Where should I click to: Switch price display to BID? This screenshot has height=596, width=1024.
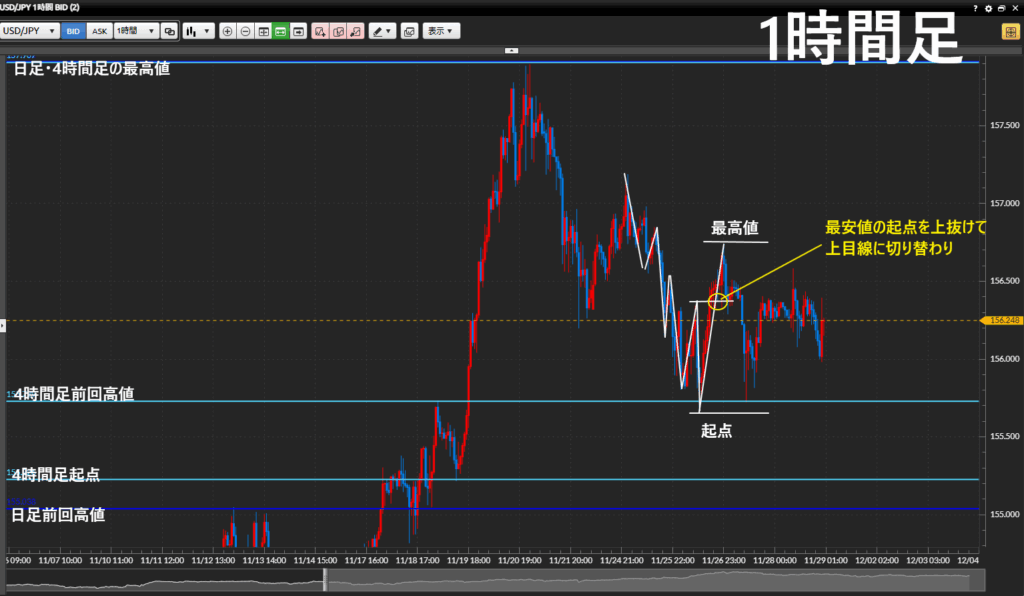click(x=72, y=31)
